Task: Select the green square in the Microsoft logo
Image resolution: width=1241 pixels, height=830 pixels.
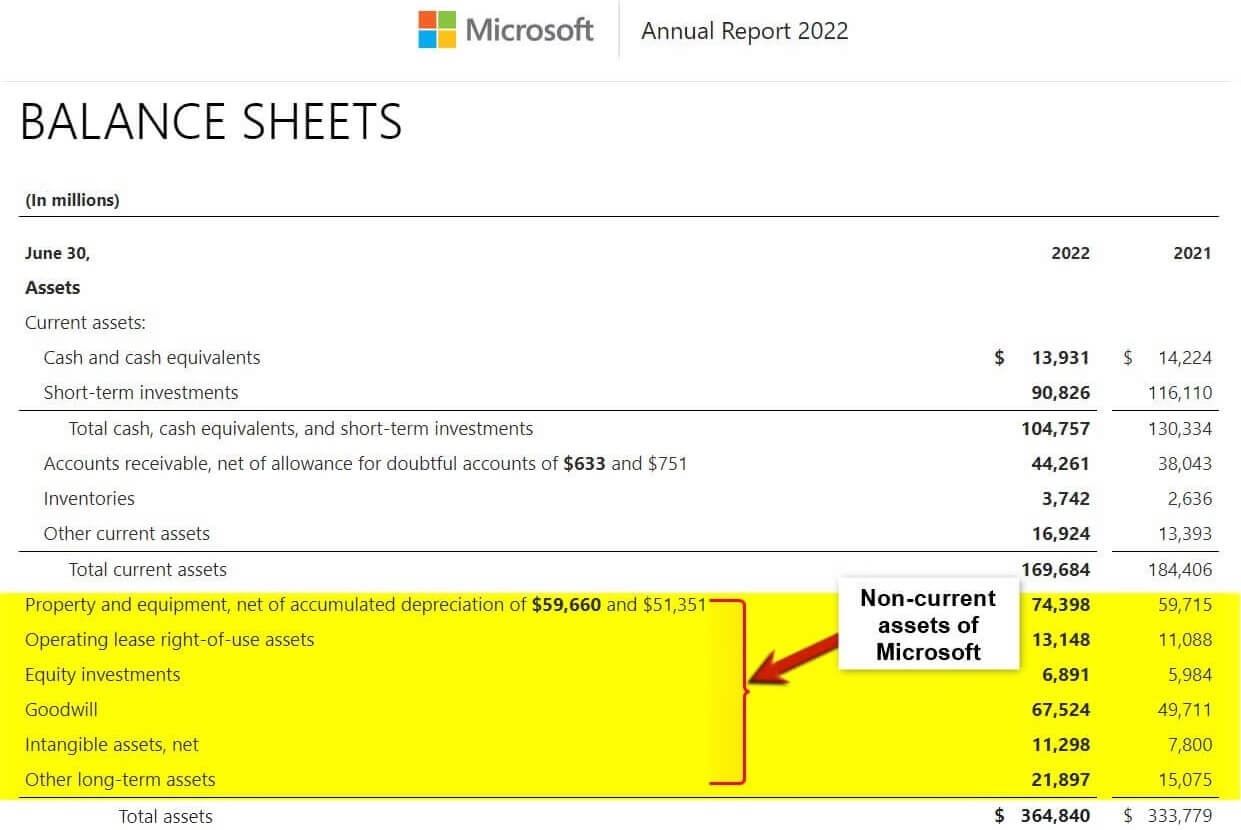Action: point(447,19)
